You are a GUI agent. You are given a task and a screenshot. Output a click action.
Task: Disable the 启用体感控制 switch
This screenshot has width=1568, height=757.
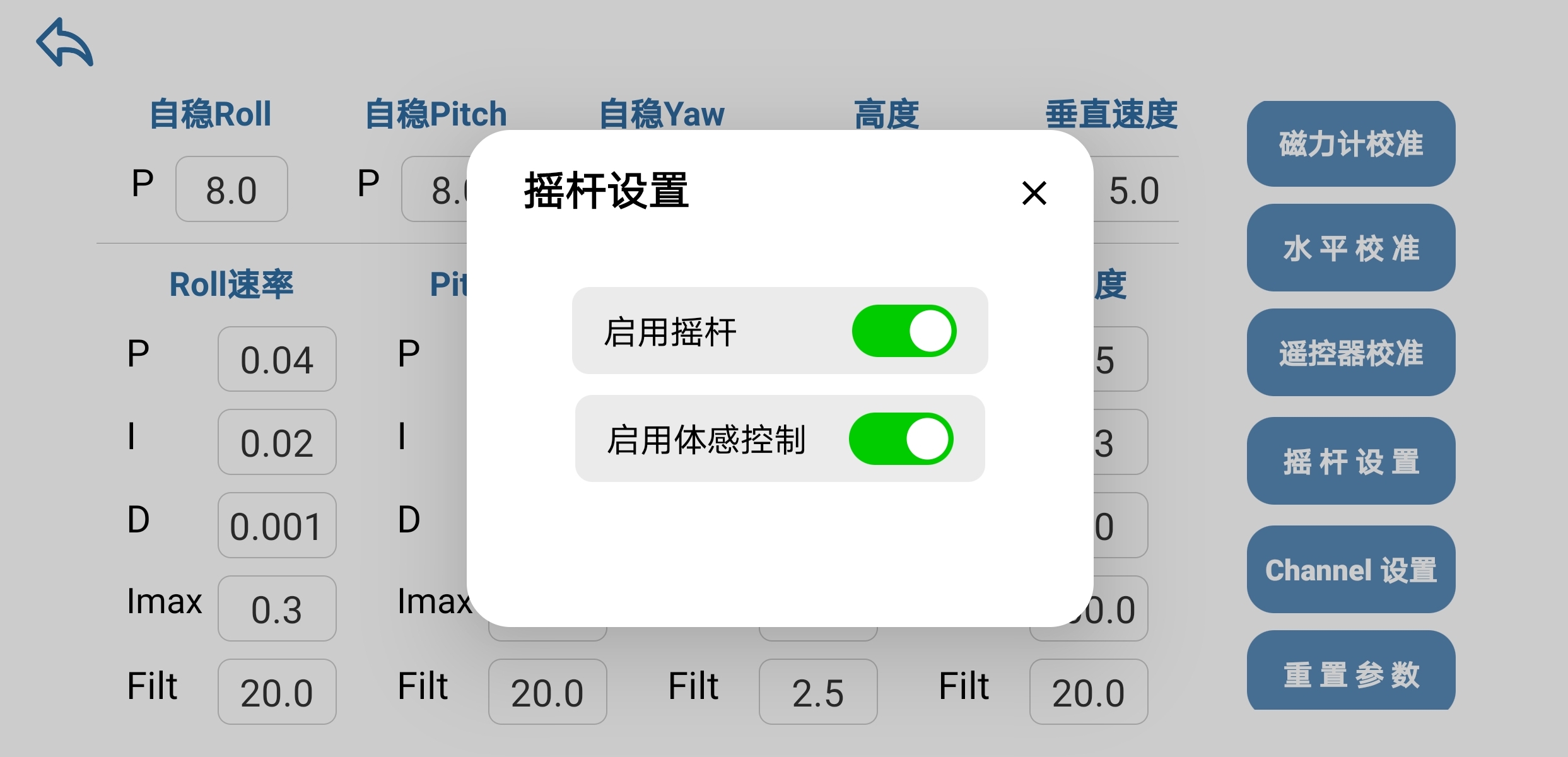(900, 439)
